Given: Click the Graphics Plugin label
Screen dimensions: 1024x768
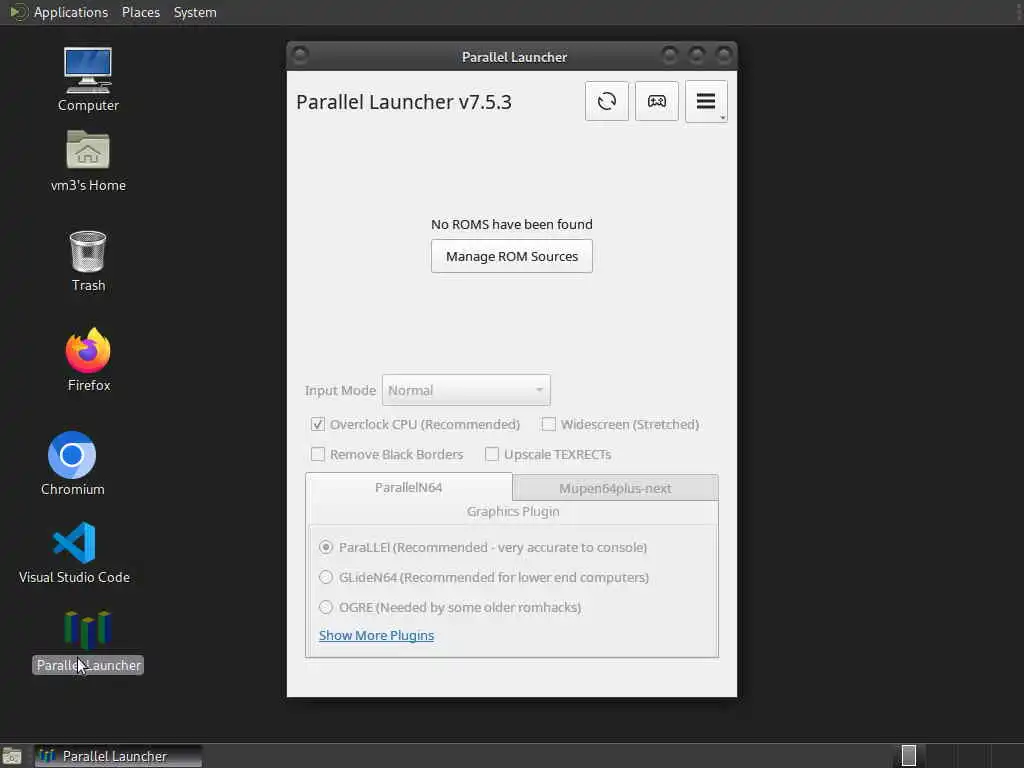Looking at the screenshot, I should [x=513, y=511].
